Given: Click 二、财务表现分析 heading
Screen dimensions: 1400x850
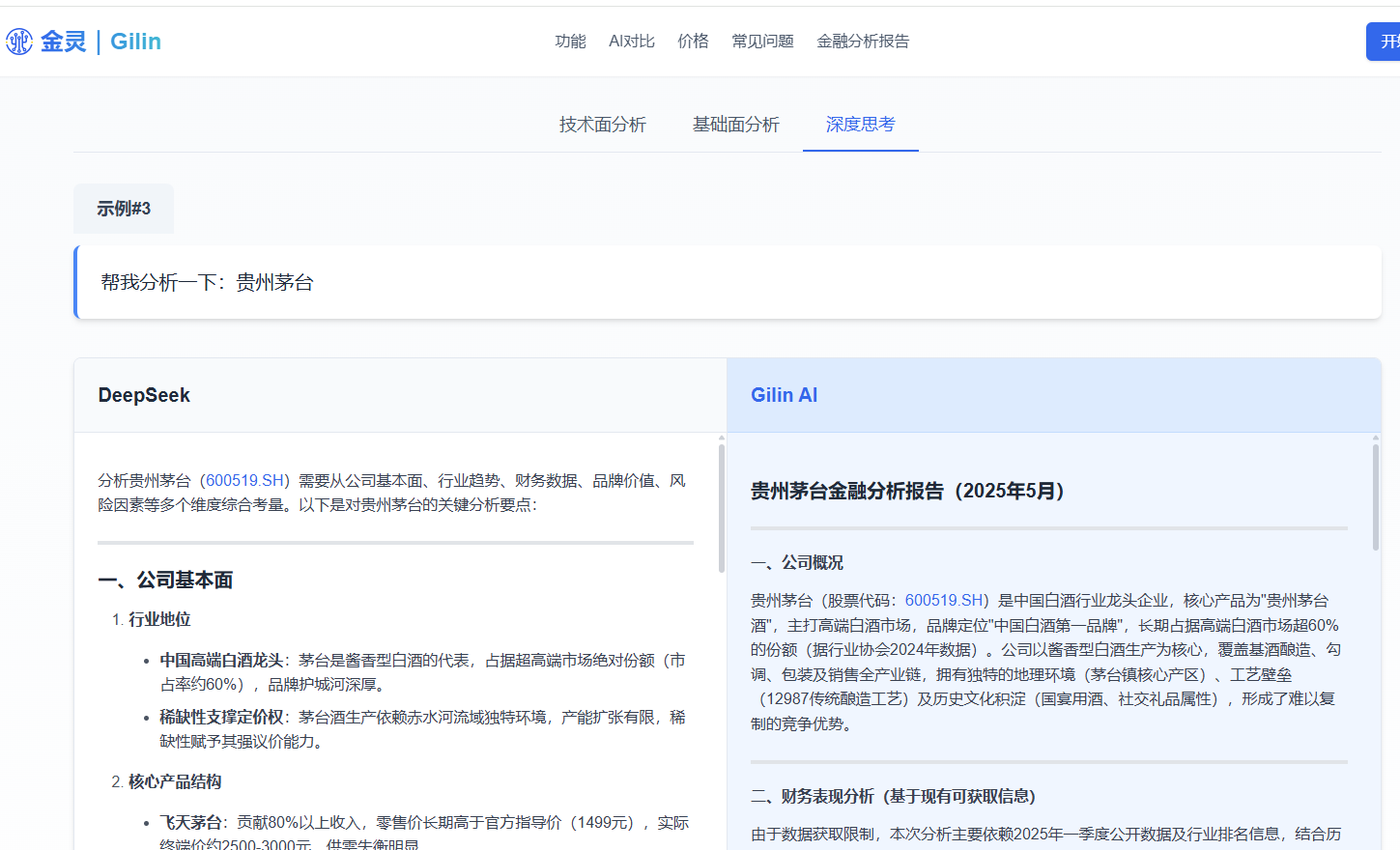Looking at the screenshot, I should tap(894, 796).
